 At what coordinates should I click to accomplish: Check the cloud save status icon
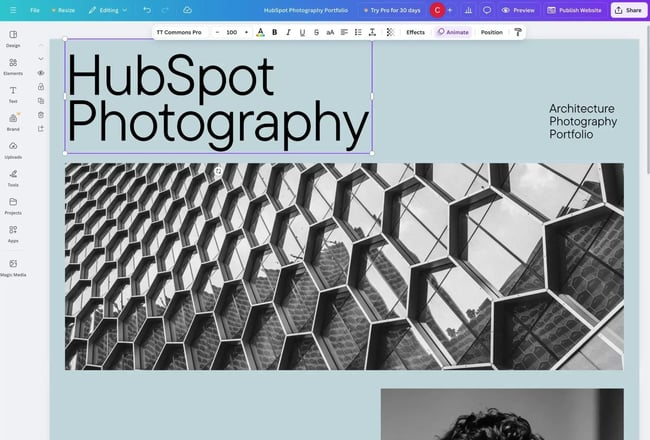click(187, 10)
